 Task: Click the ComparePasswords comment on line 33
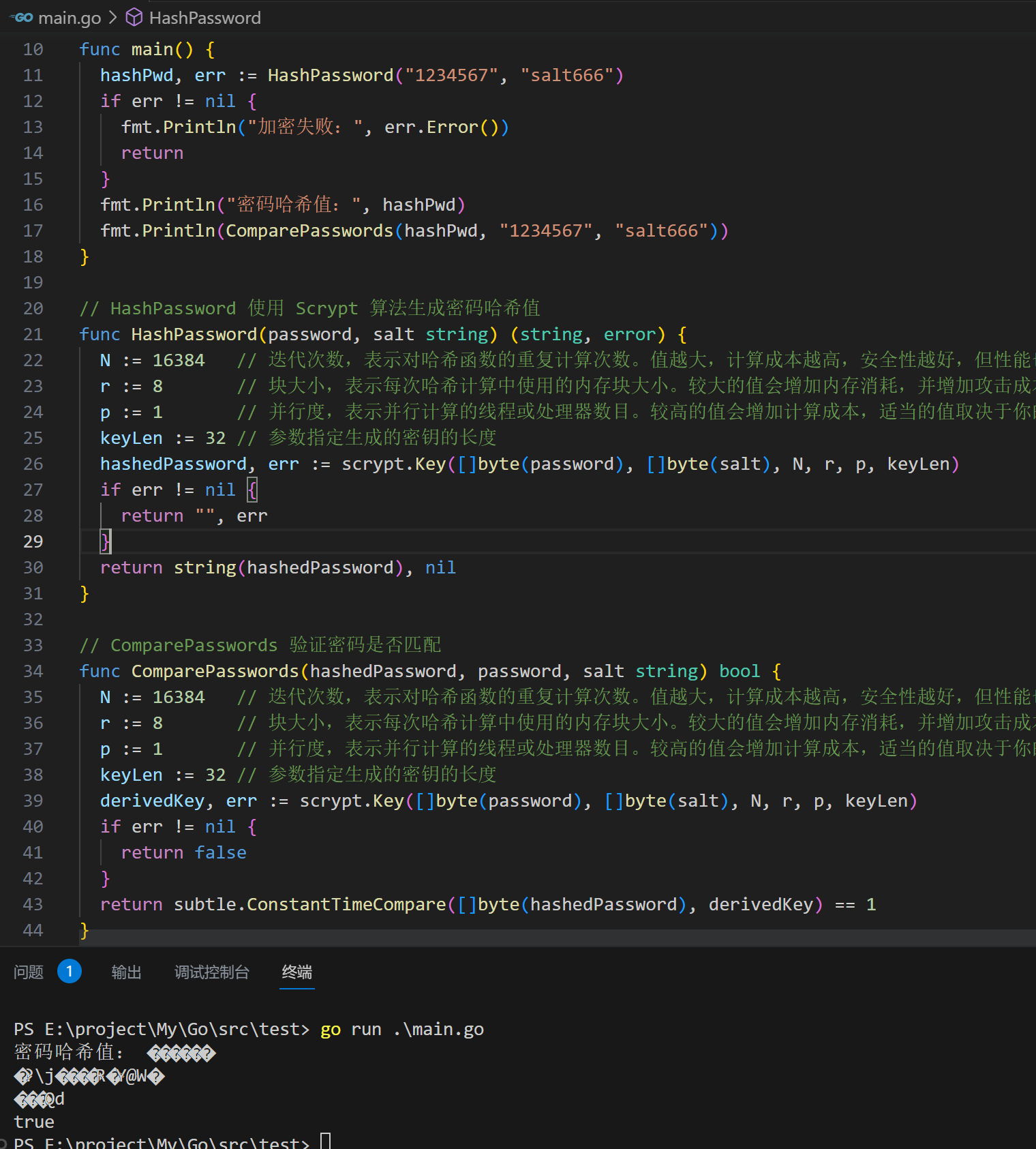tap(260, 645)
